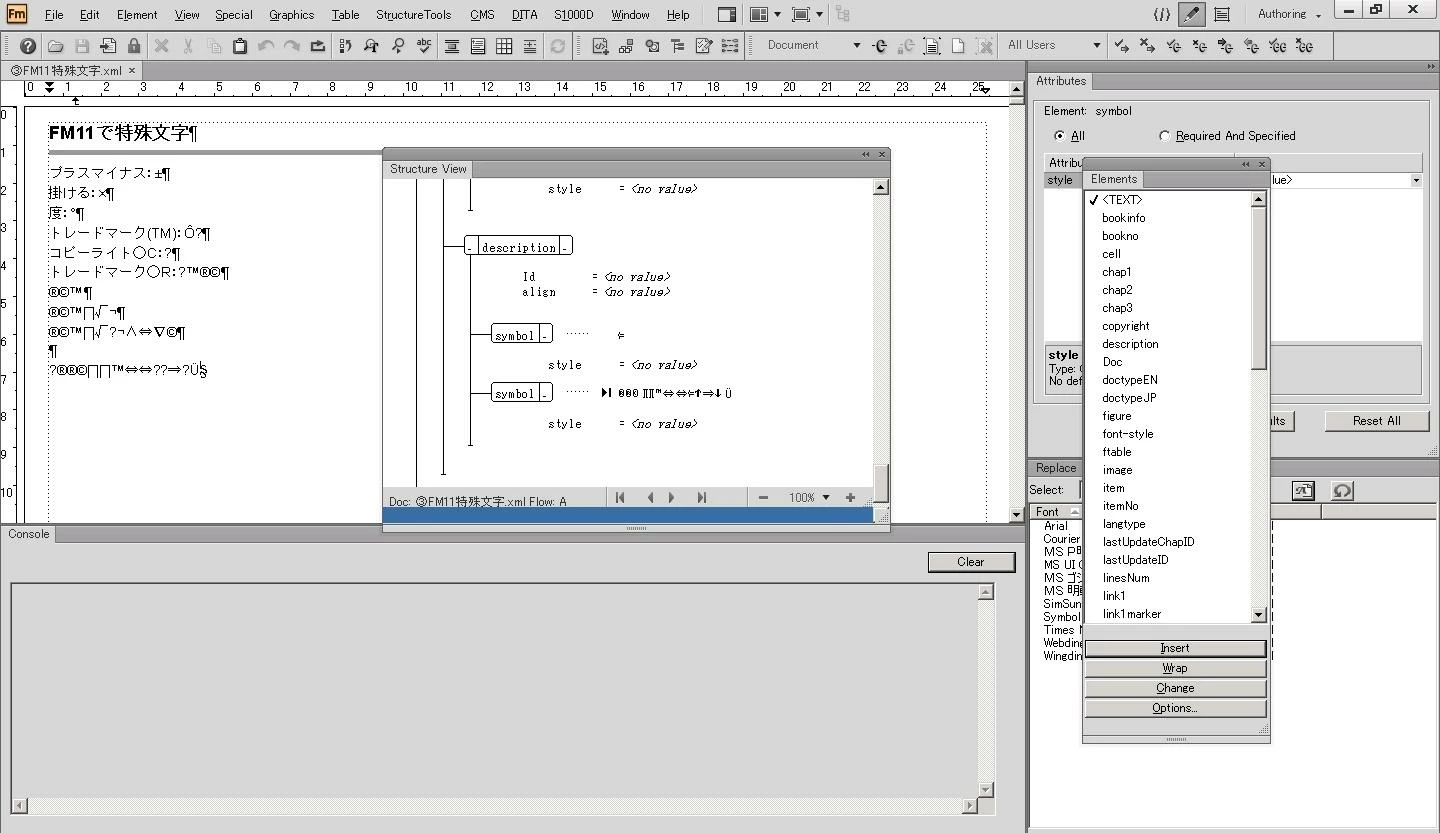Select Required And Specified radio button

[x=1164, y=136]
